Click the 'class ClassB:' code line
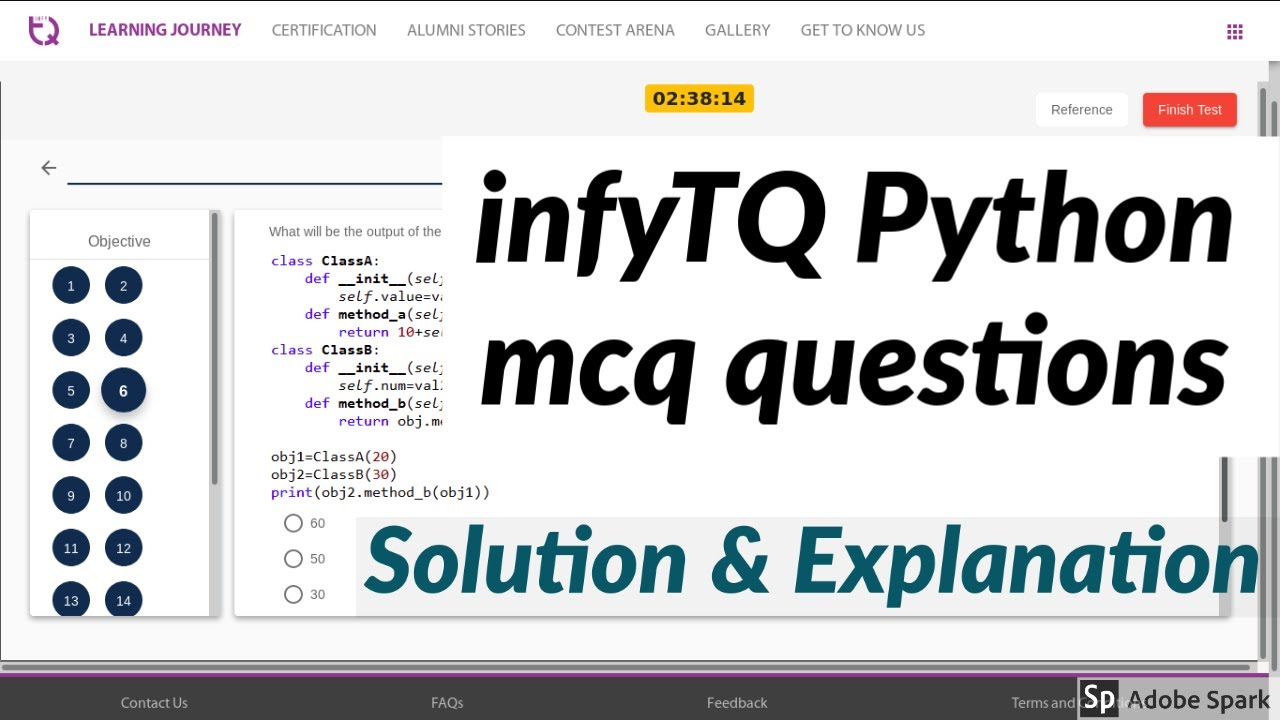The height and width of the screenshot is (720, 1280). [x=325, y=350]
